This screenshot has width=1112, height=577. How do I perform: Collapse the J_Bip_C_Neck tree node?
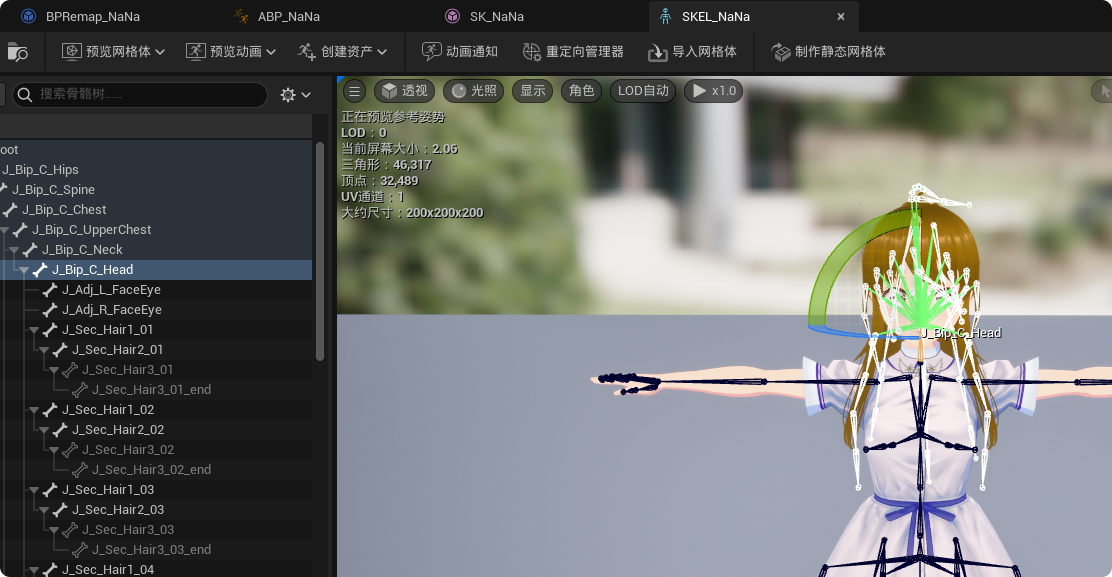pos(13,250)
